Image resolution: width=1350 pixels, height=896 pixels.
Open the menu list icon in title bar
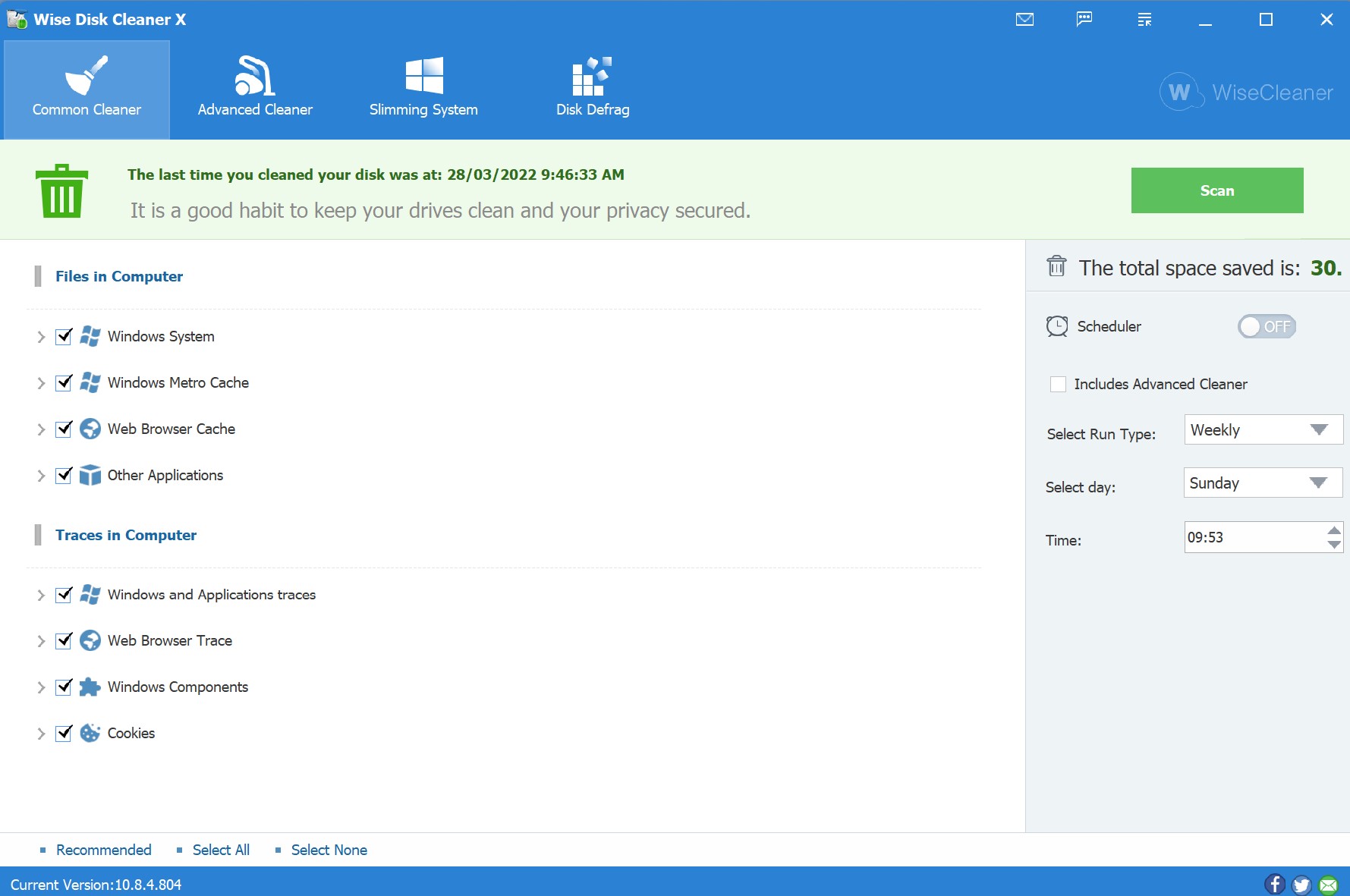(1144, 20)
